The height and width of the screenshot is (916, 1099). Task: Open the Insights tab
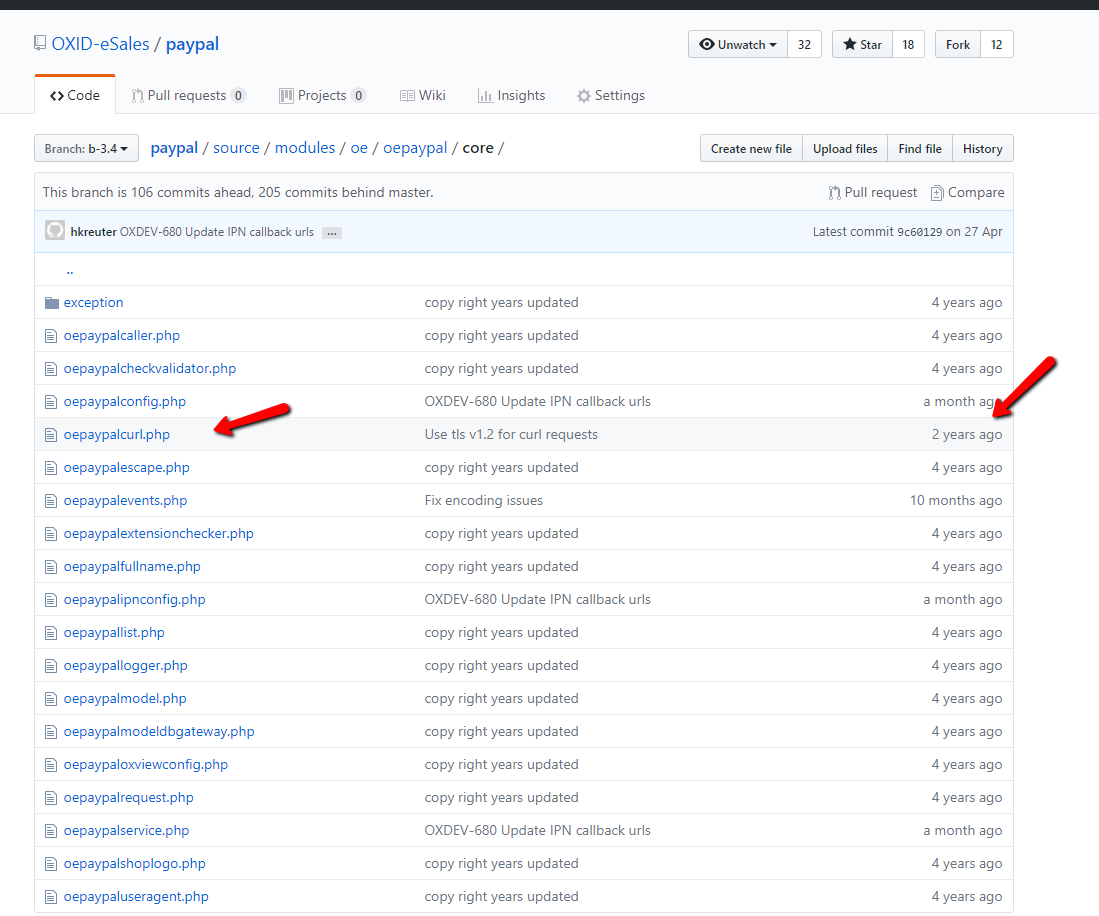(x=511, y=95)
